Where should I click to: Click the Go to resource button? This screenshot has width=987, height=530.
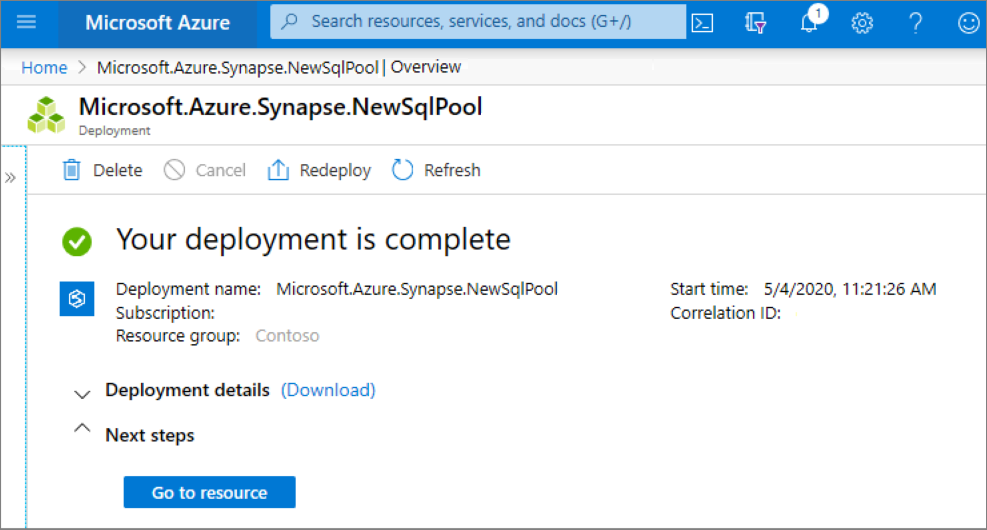[209, 492]
